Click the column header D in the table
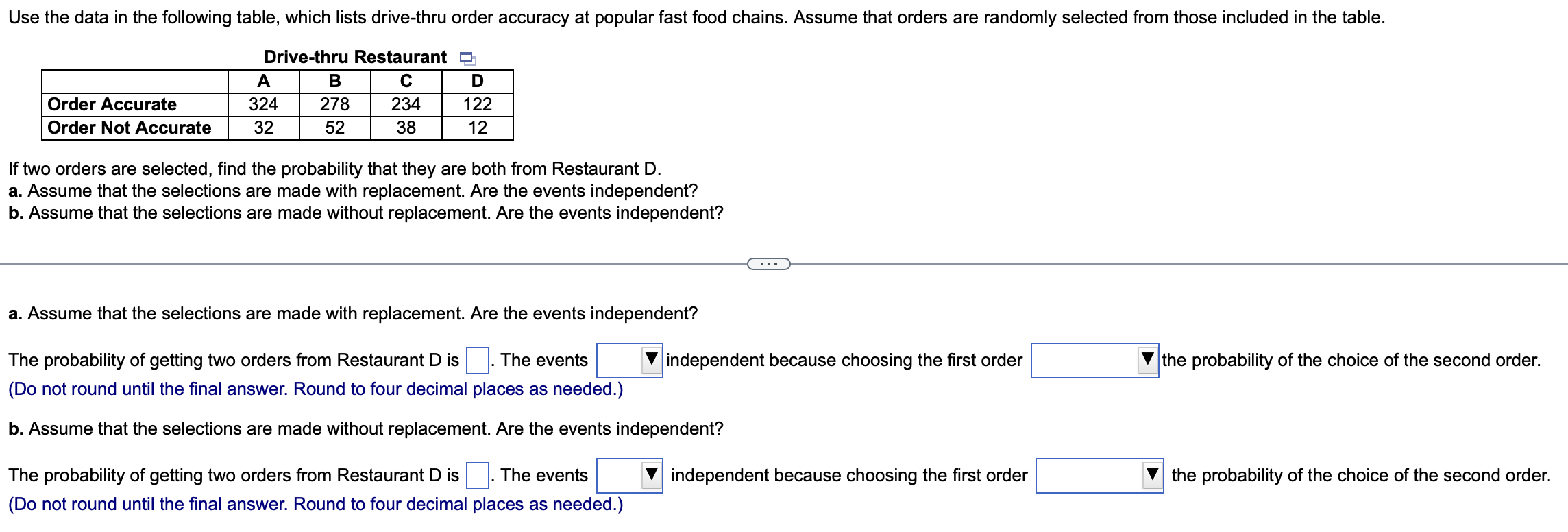1568x532 pixels. [476, 81]
